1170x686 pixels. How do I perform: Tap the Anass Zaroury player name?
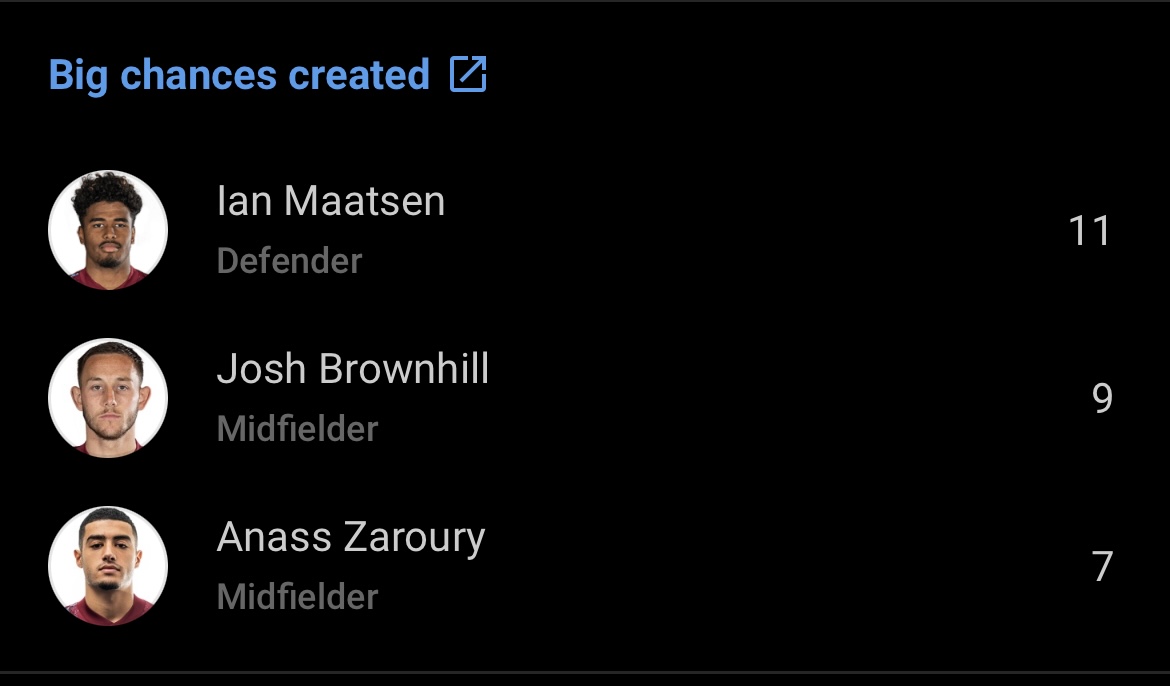350,538
